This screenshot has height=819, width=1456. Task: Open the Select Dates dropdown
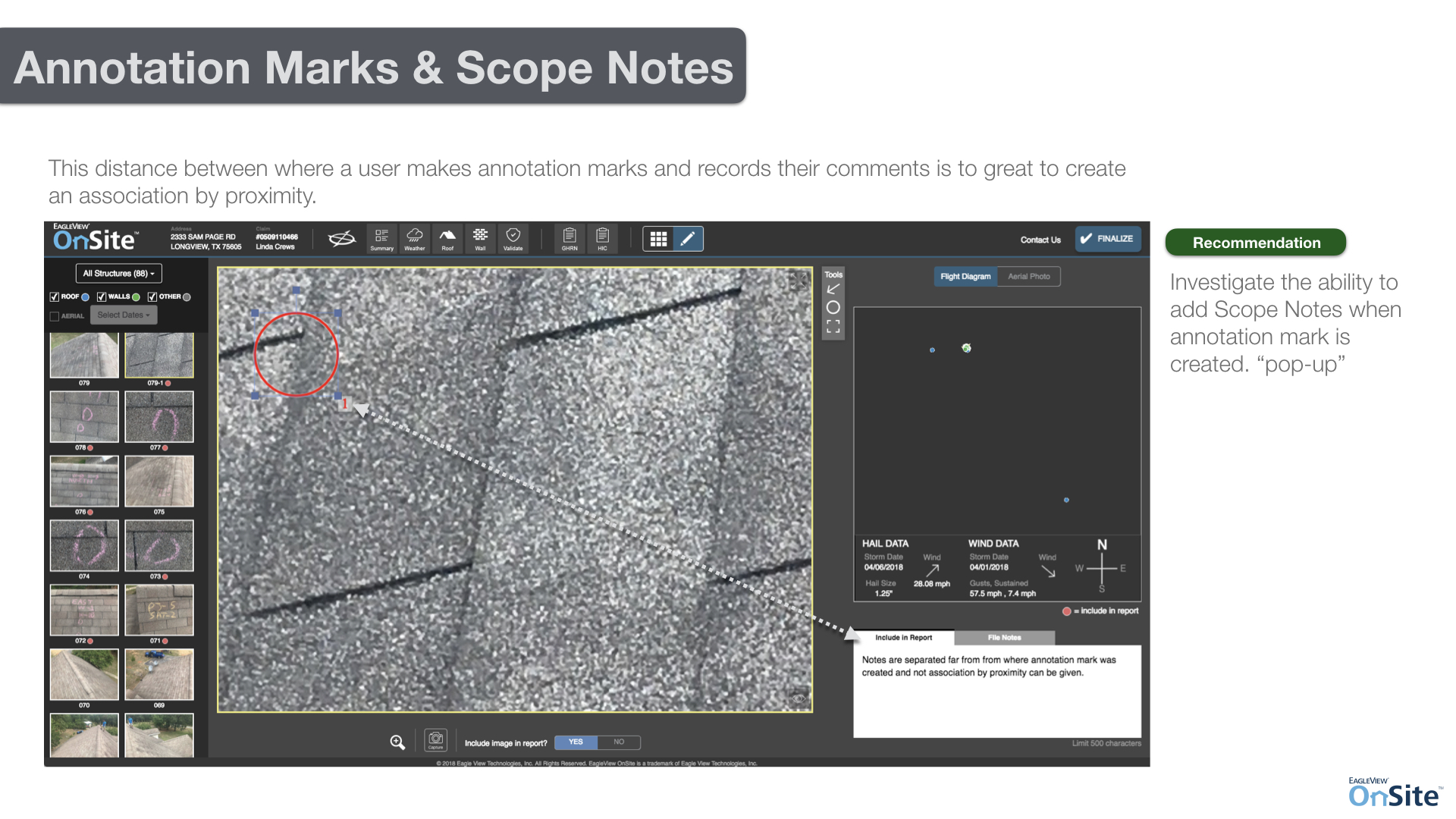(x=124, y=315)
